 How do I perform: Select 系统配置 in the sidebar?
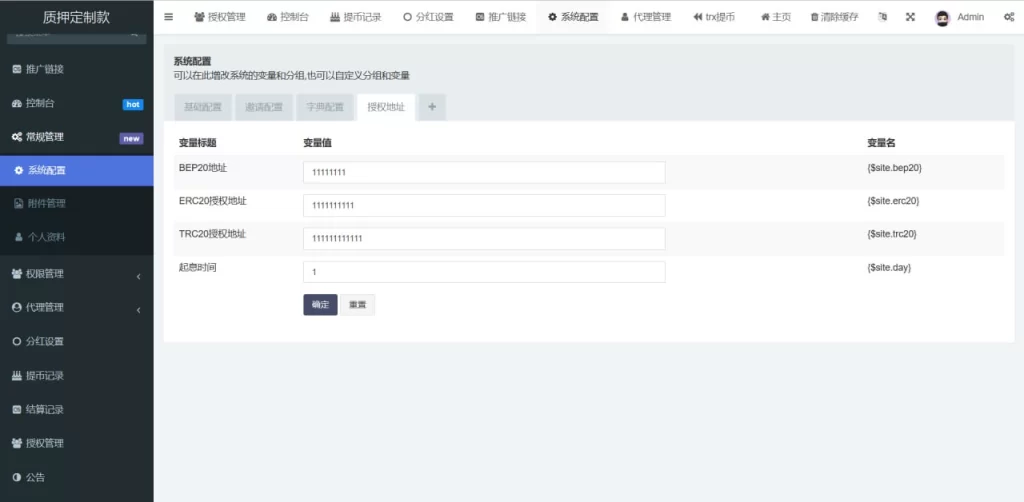(x=76, y=171)
